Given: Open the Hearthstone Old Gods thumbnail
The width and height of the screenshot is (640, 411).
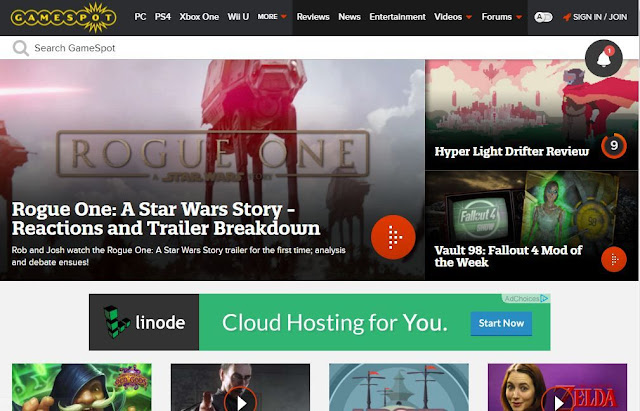Looking at the screenshot, I should click(82, 387).
